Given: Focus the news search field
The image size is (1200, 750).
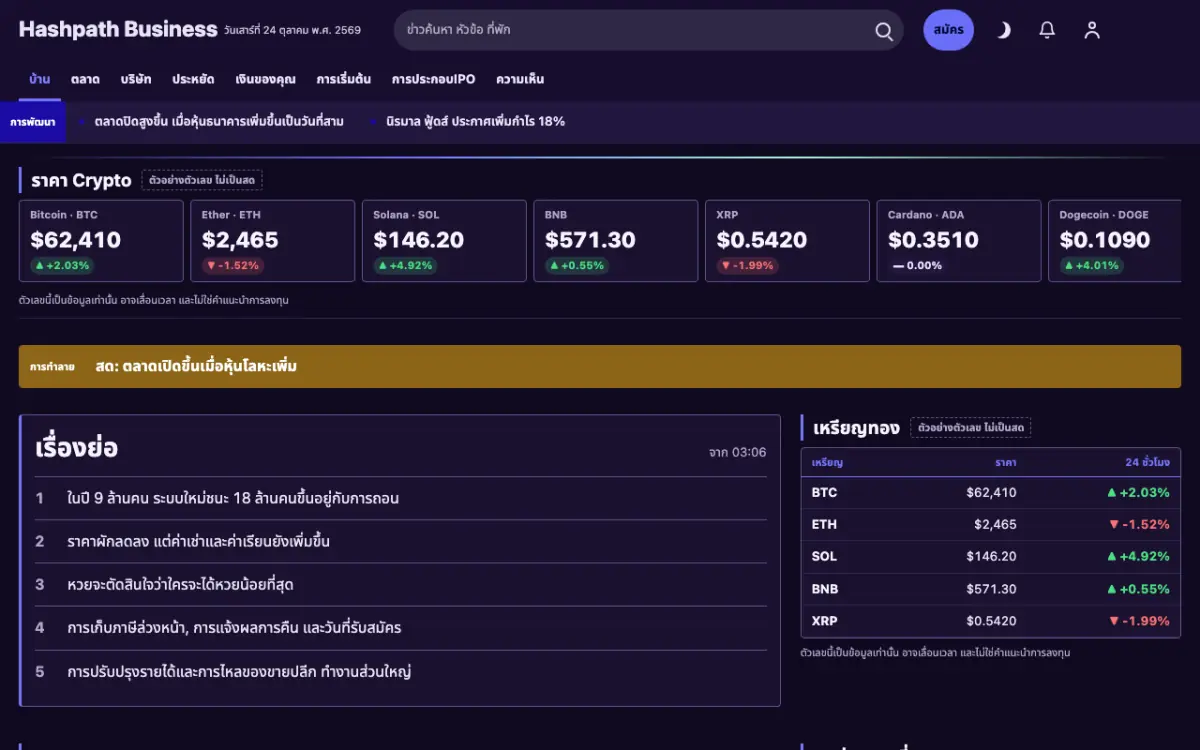Looking at the screenshot, I should tap(648, 30).
